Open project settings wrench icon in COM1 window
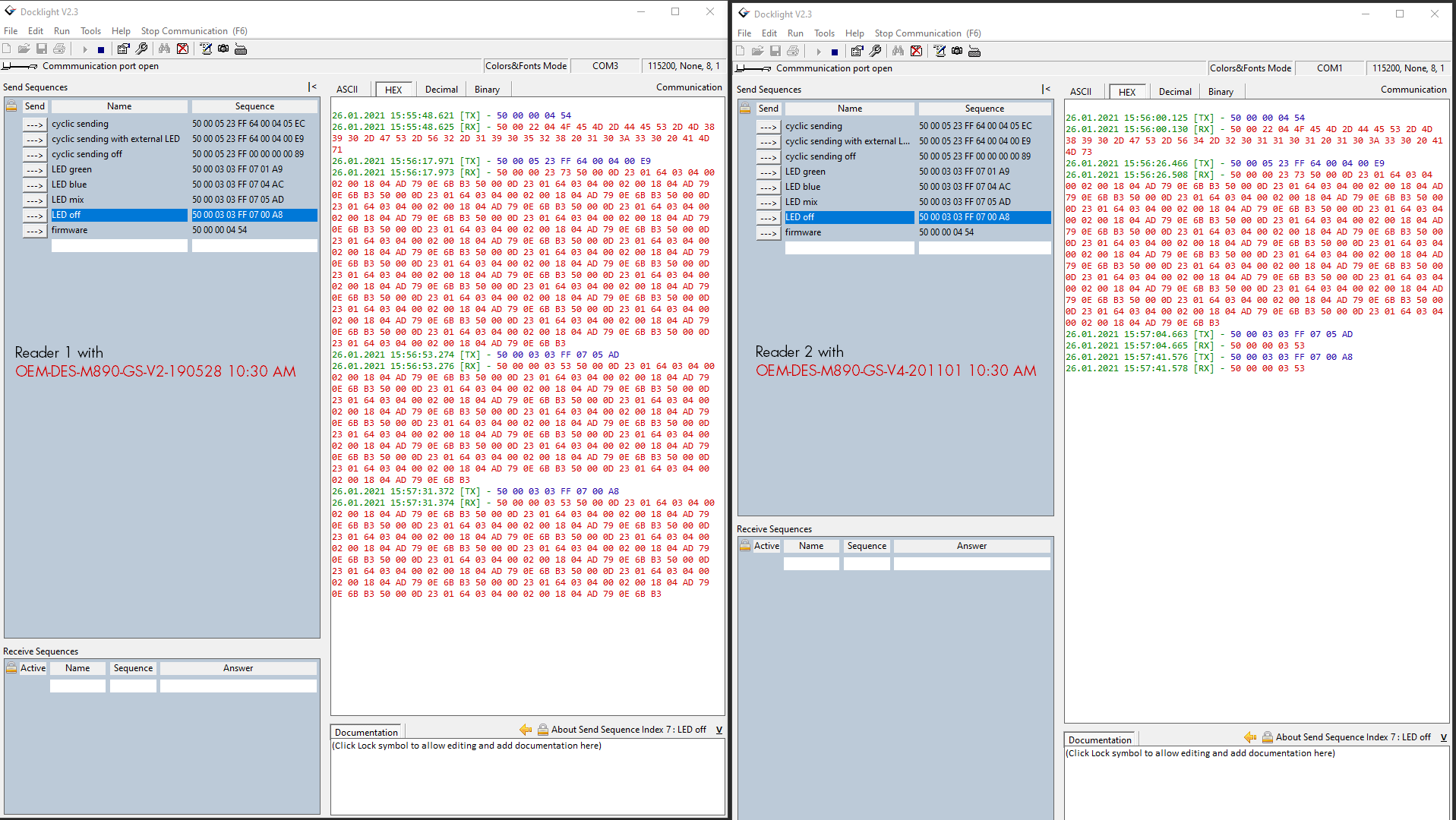The image size is (1456, 820). coord(875,52)
